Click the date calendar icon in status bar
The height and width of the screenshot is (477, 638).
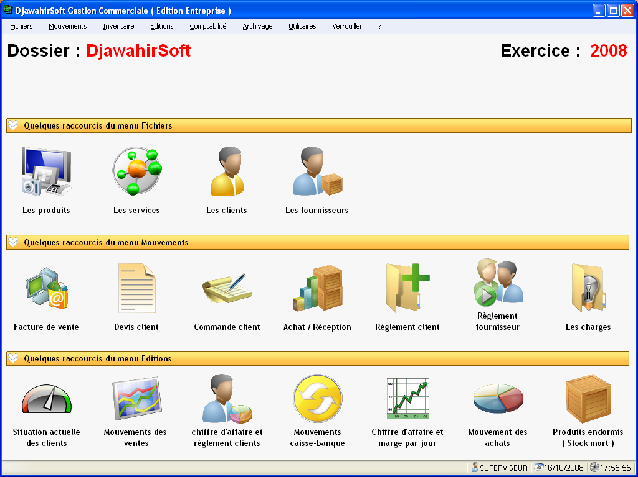point(540,467)
